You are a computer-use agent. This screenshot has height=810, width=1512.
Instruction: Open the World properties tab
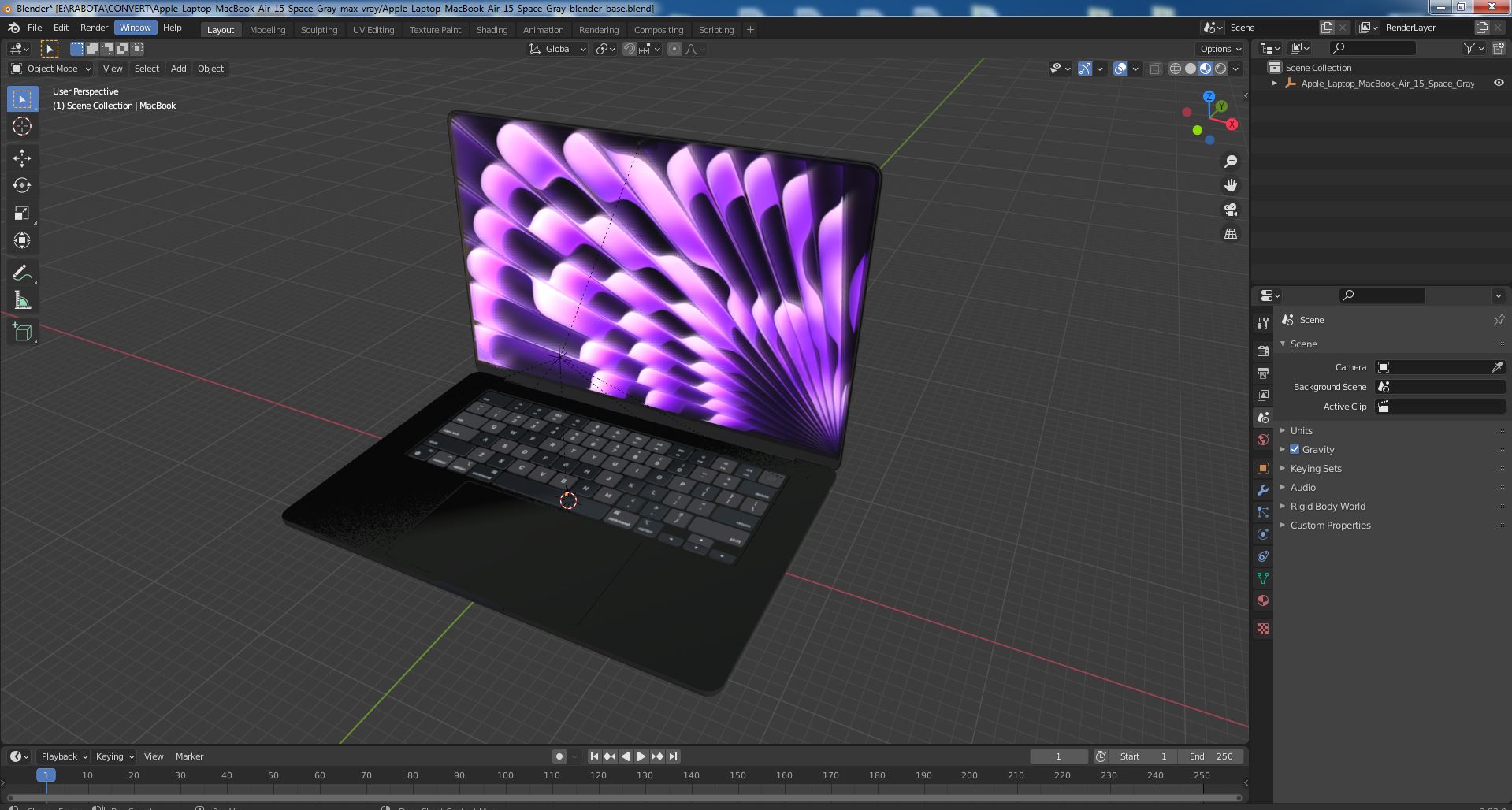1263,440
